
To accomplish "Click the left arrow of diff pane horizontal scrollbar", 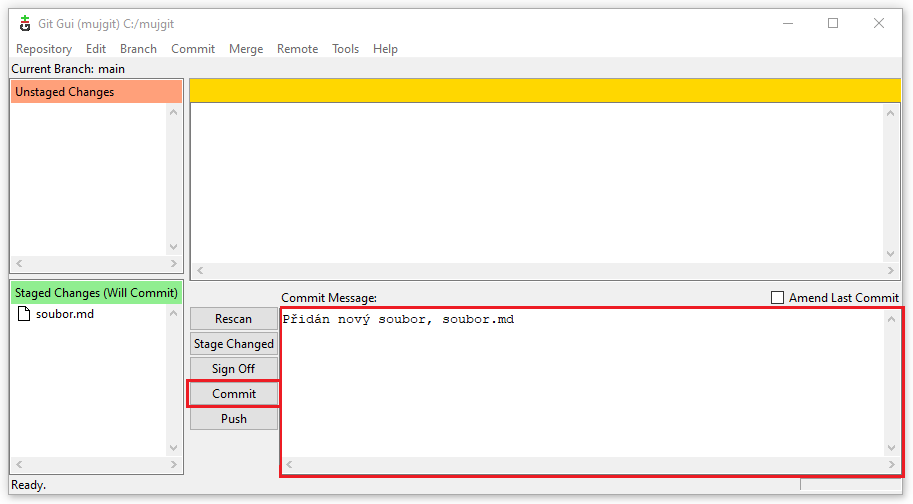I will (200, 270).
